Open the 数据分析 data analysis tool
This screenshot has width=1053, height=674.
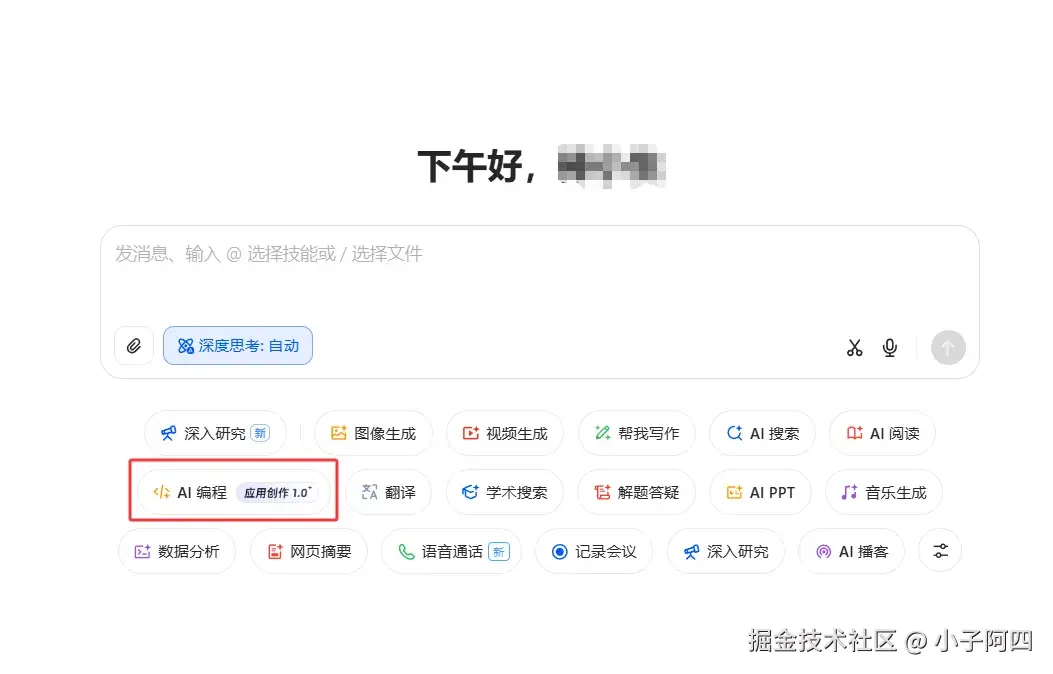tap(177, 551)
